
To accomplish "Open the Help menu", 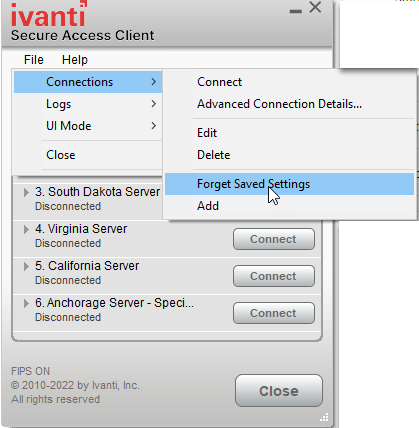I will (75, 60).
